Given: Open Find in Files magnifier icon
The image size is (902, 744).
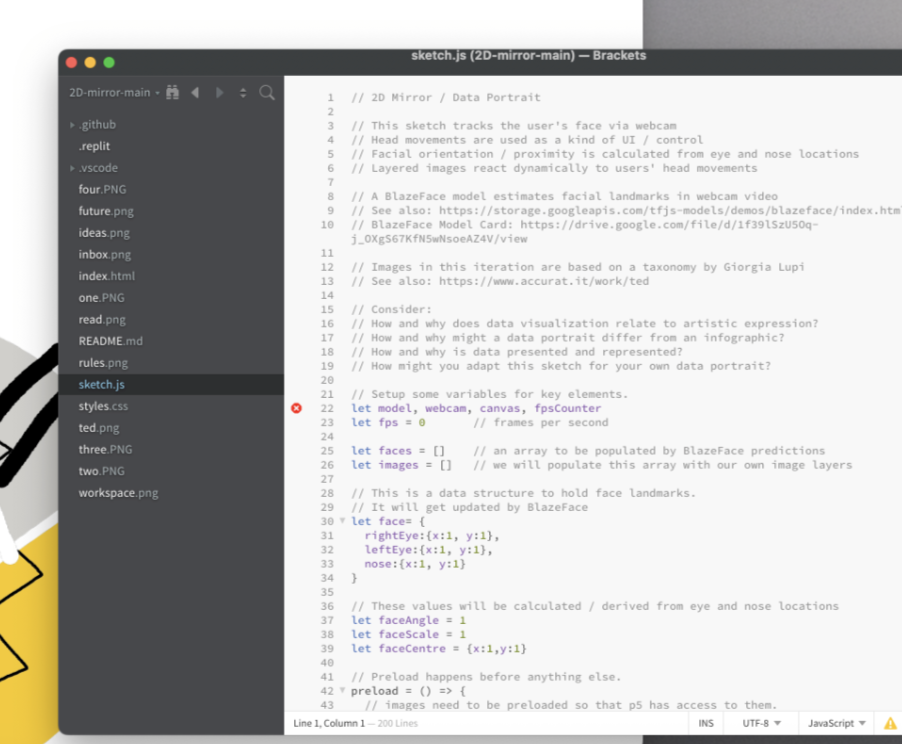Looking at the screenshot, I should (x=267, y=92).
